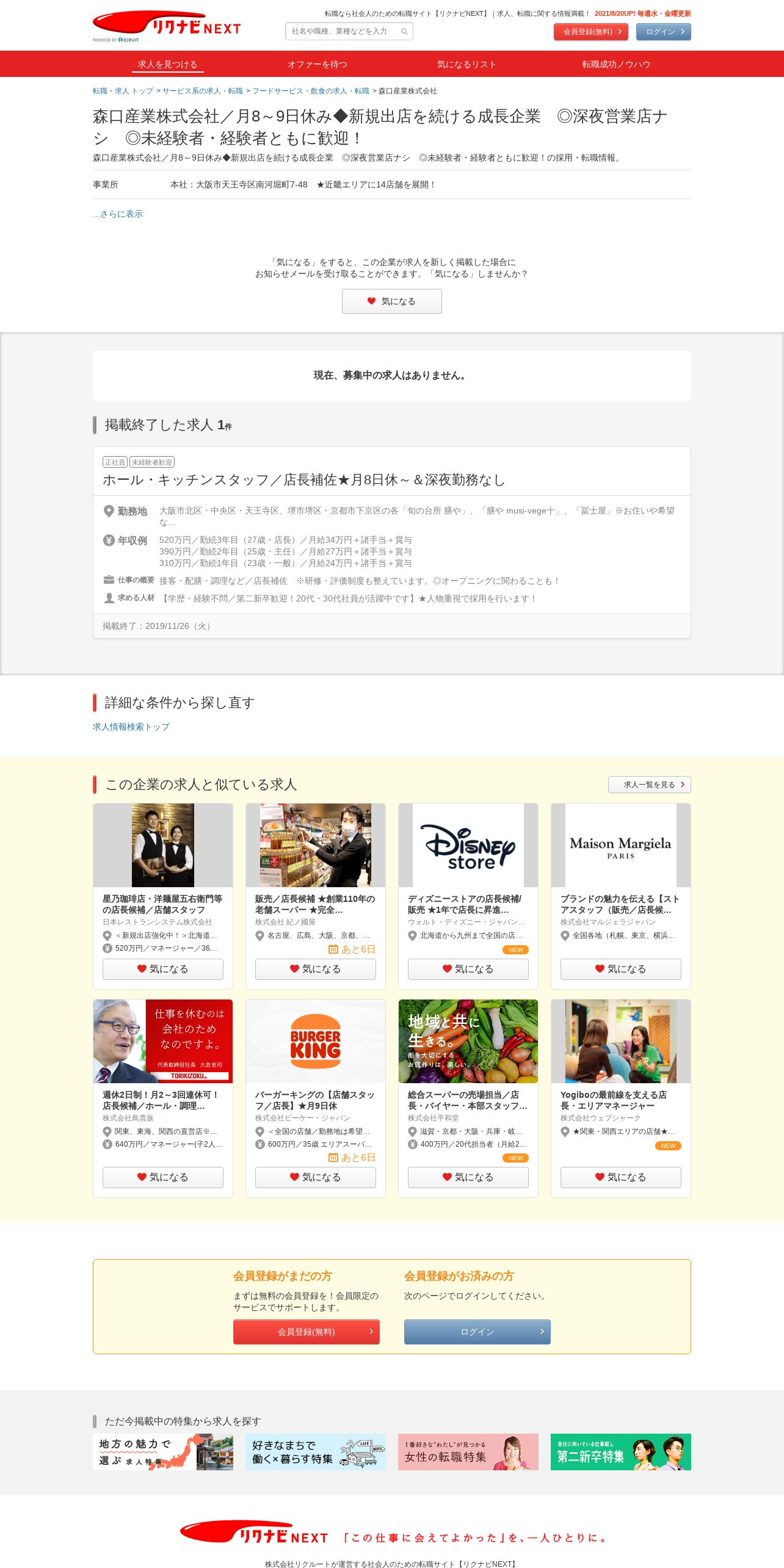Image resolution: width=784 pixels, height=1568 pixels.
Task: Open the 気になるリスト nav tab
Action: [x=466, y=64]
